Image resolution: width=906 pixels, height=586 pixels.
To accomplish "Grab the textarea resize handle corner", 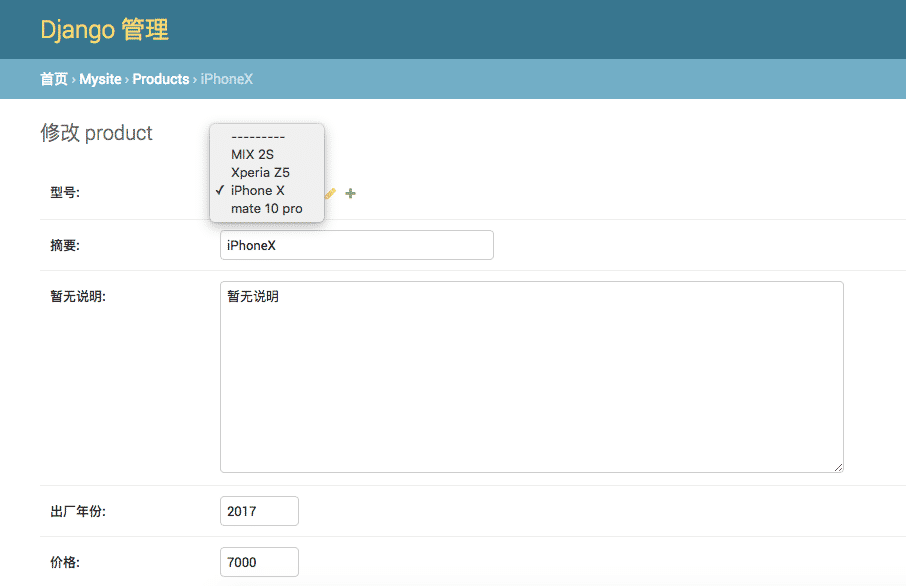I will click(x=838, y=468).
